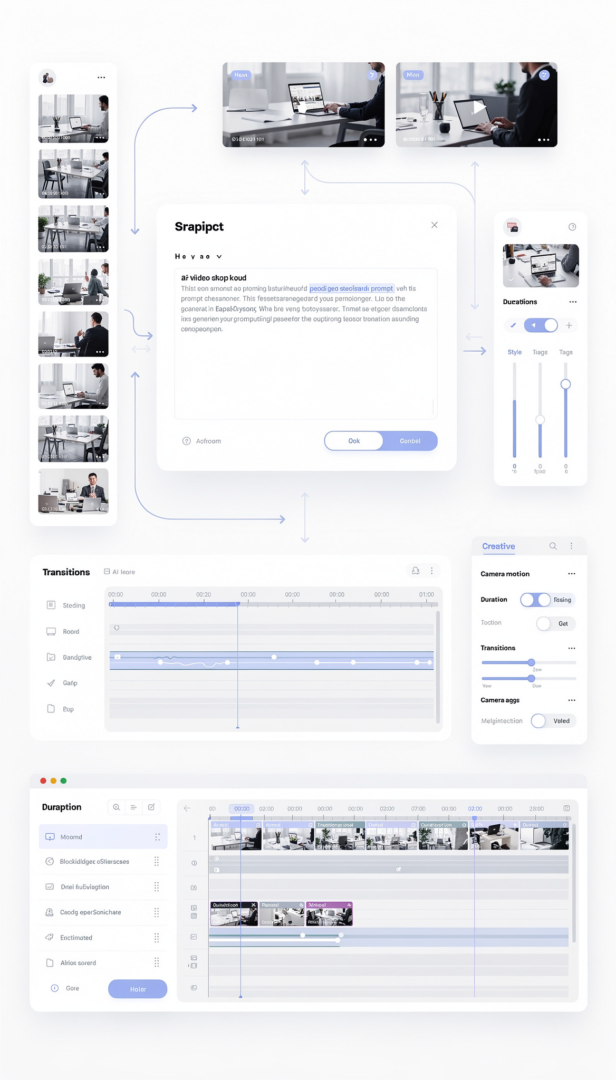
Task: Click the pencil edit icon under Ducations
Action: tap(513, 325)
